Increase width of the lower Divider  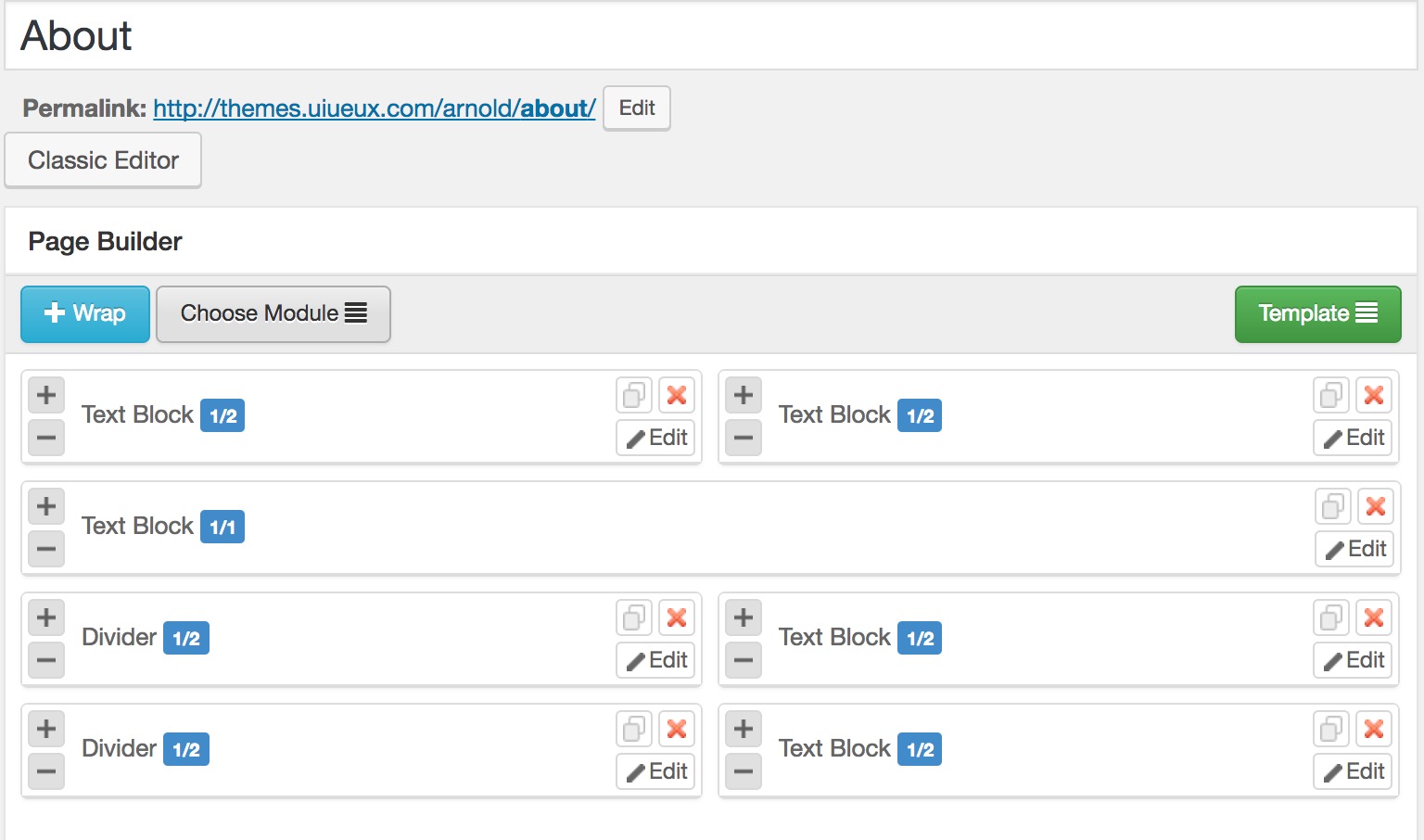[x=46, y=729]
